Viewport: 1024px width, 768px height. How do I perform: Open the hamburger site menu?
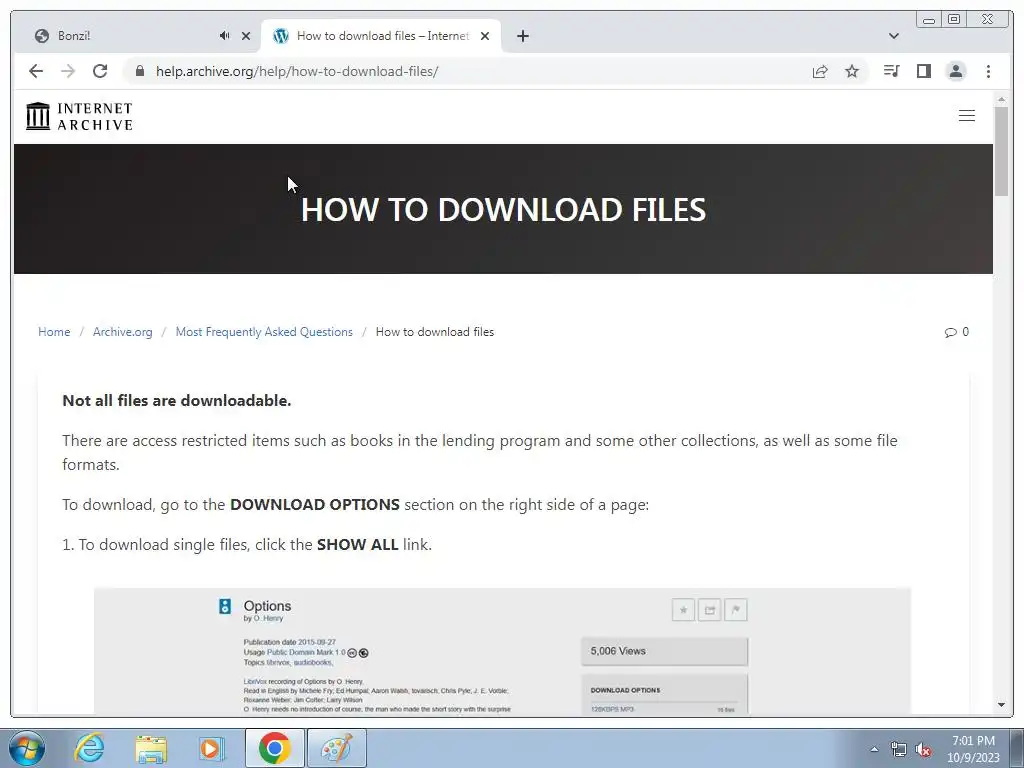pyautogui.click(x=967, y=116)
